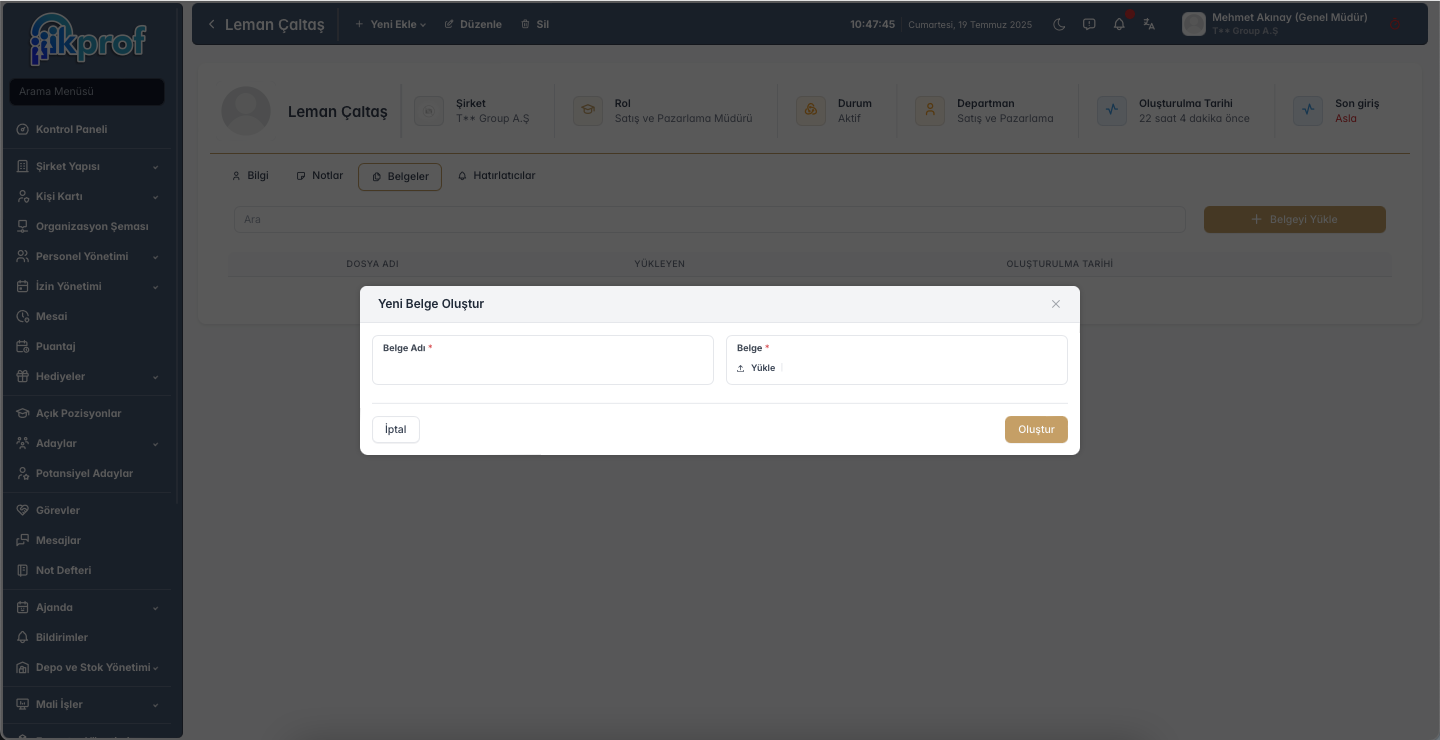Click the Bildirimler bell sidebar icon
The width and height of the screenshot is (1440, 740).
[23, 637]
